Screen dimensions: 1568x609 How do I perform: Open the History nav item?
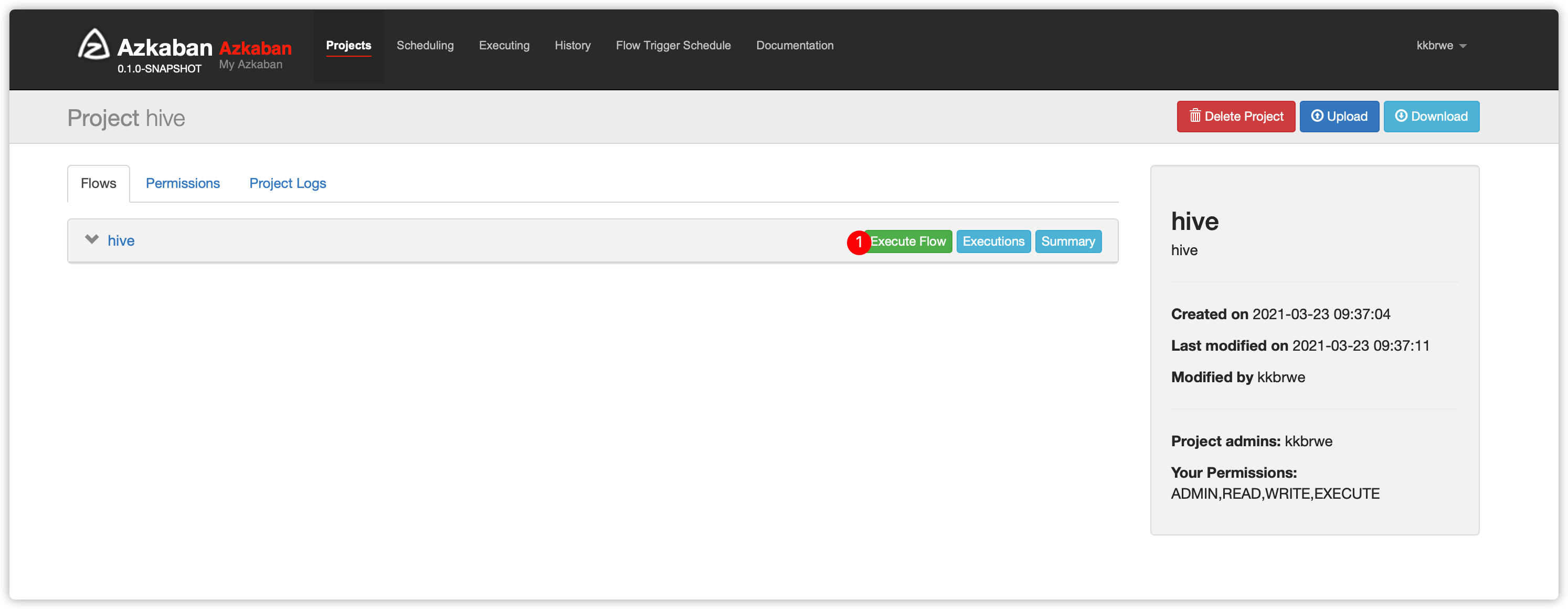pyautogui.click(x=572, y=46)
